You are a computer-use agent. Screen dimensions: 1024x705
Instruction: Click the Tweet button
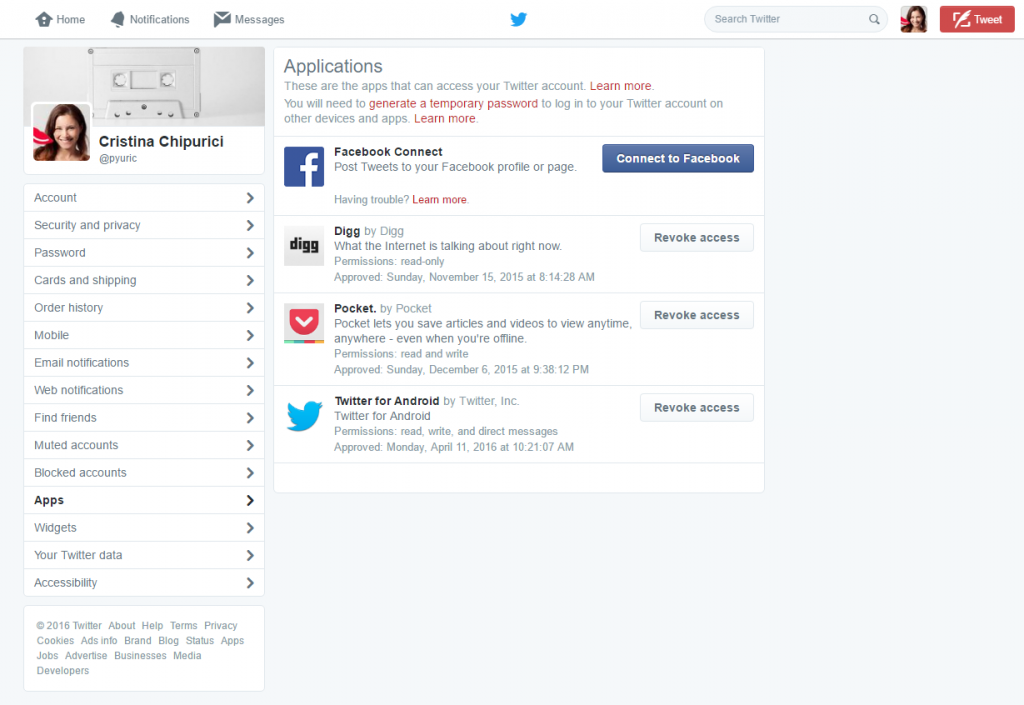pos(976,19)
